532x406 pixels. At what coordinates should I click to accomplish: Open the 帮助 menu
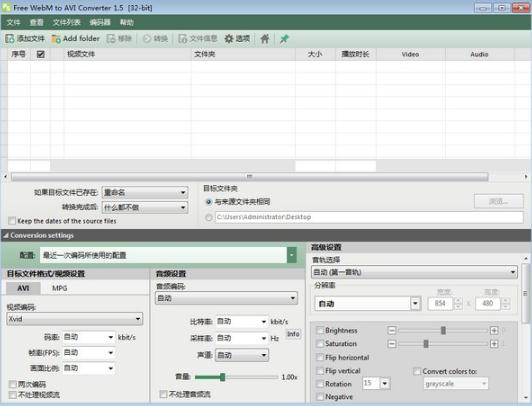(x=127, y=22)
